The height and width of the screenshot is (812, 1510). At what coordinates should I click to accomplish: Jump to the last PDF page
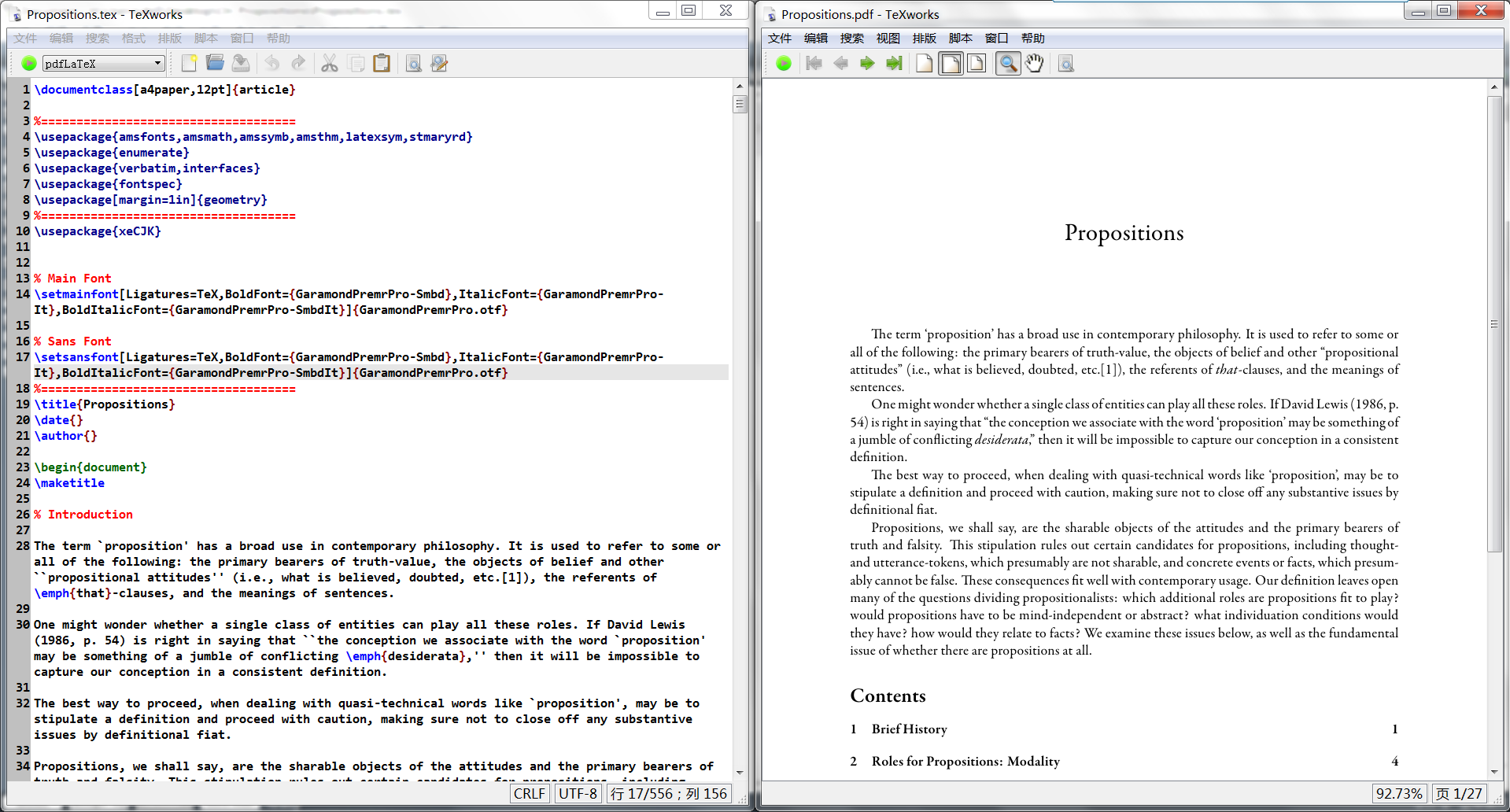893,63
